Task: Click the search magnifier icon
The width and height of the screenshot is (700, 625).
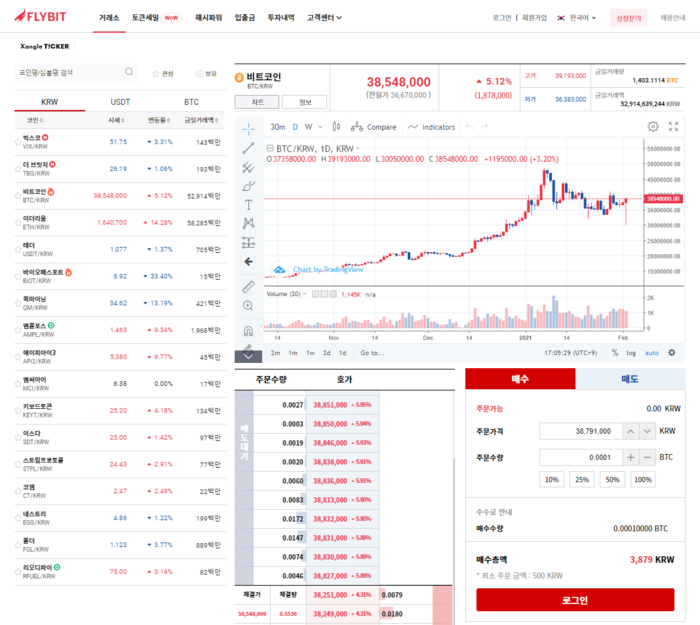Action: point(129,72)
